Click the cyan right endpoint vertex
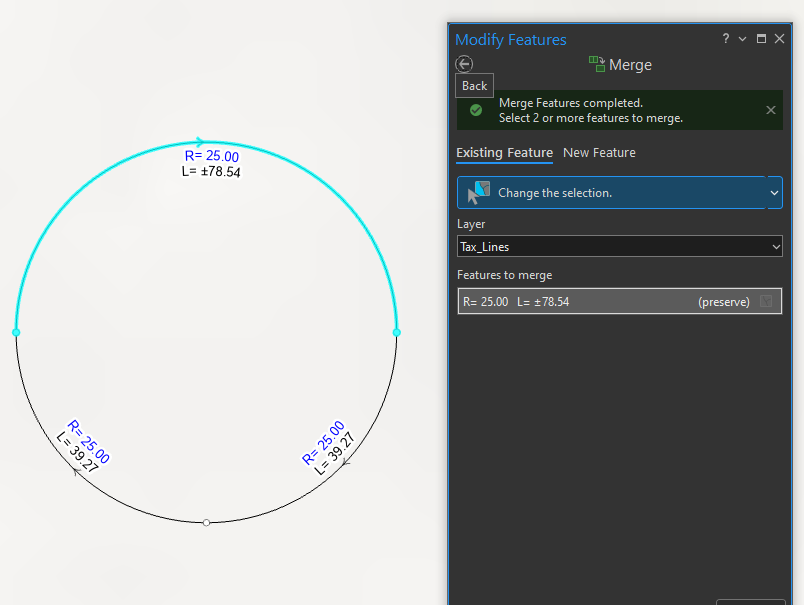The image size is (804, 605). [396, 333]
